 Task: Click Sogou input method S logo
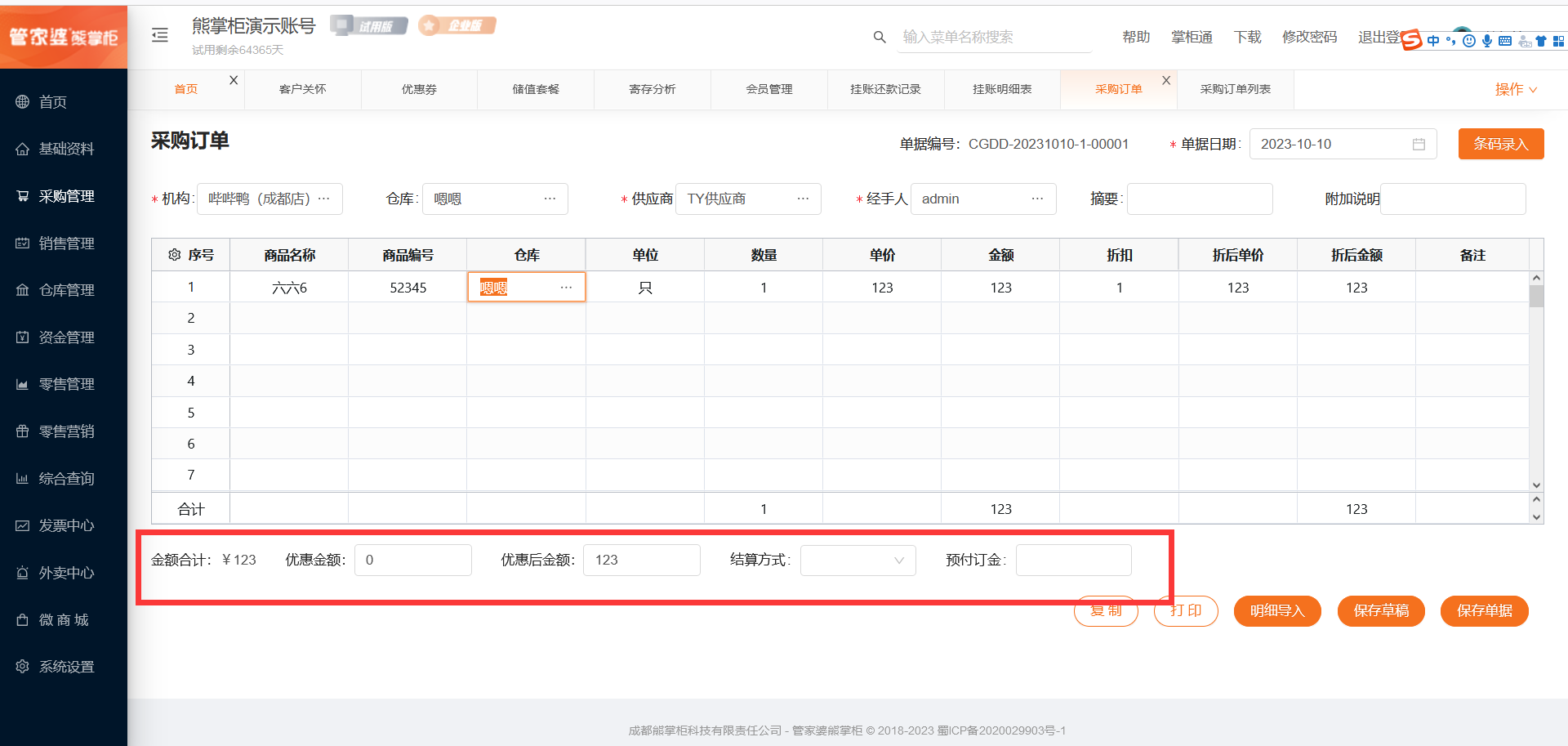1411,40
